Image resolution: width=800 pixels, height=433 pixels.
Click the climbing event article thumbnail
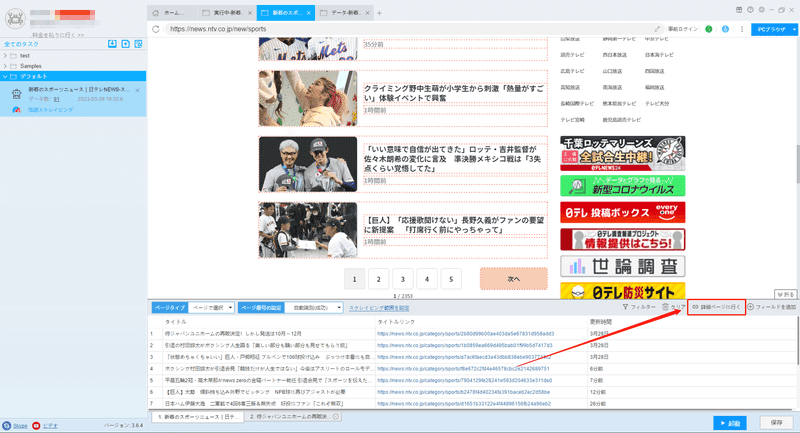(x=308, y=98)
